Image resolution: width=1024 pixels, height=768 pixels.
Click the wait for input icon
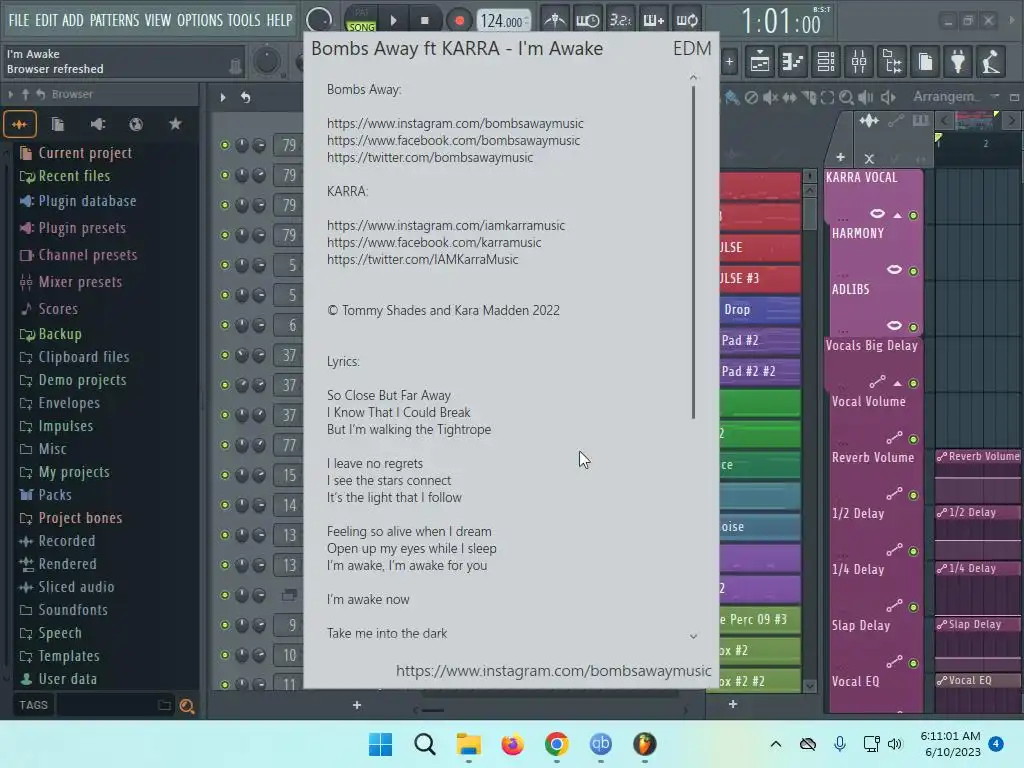(x=588, y=20)
